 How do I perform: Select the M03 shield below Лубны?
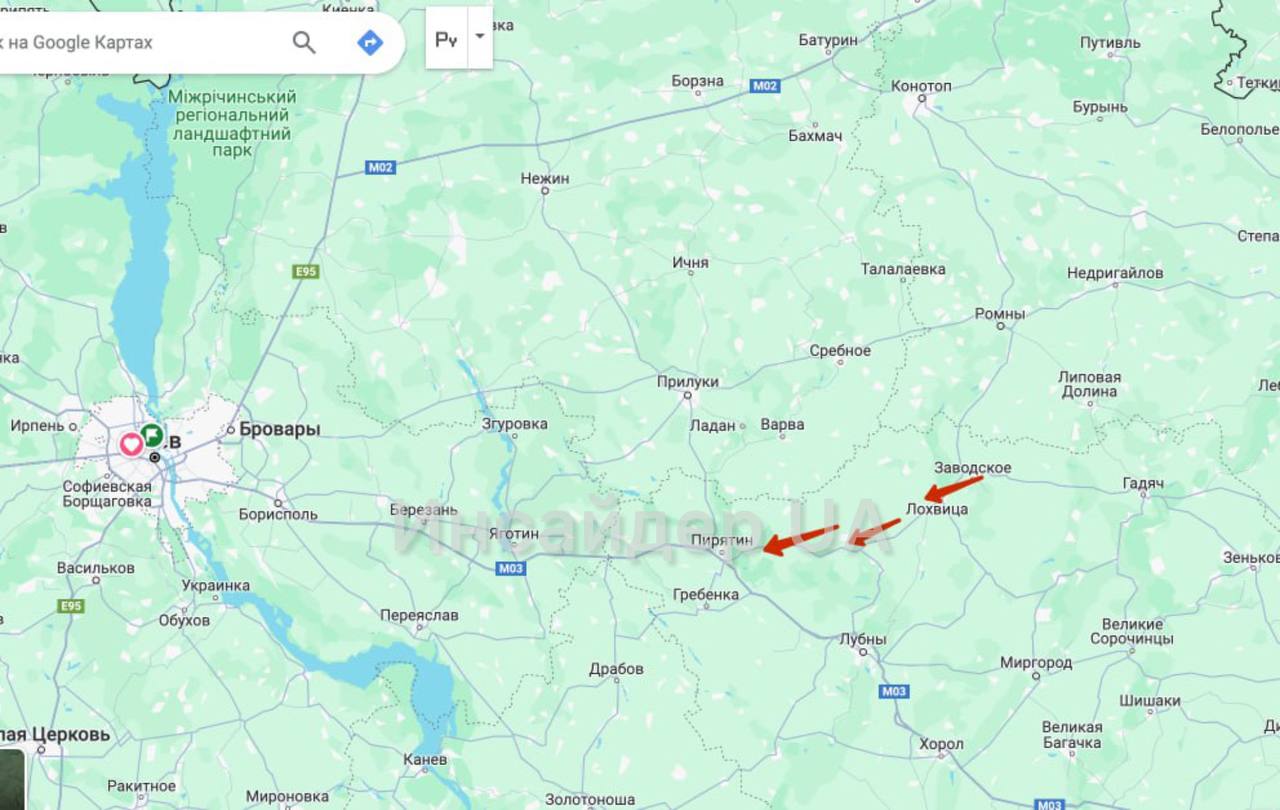coord(894,691)
